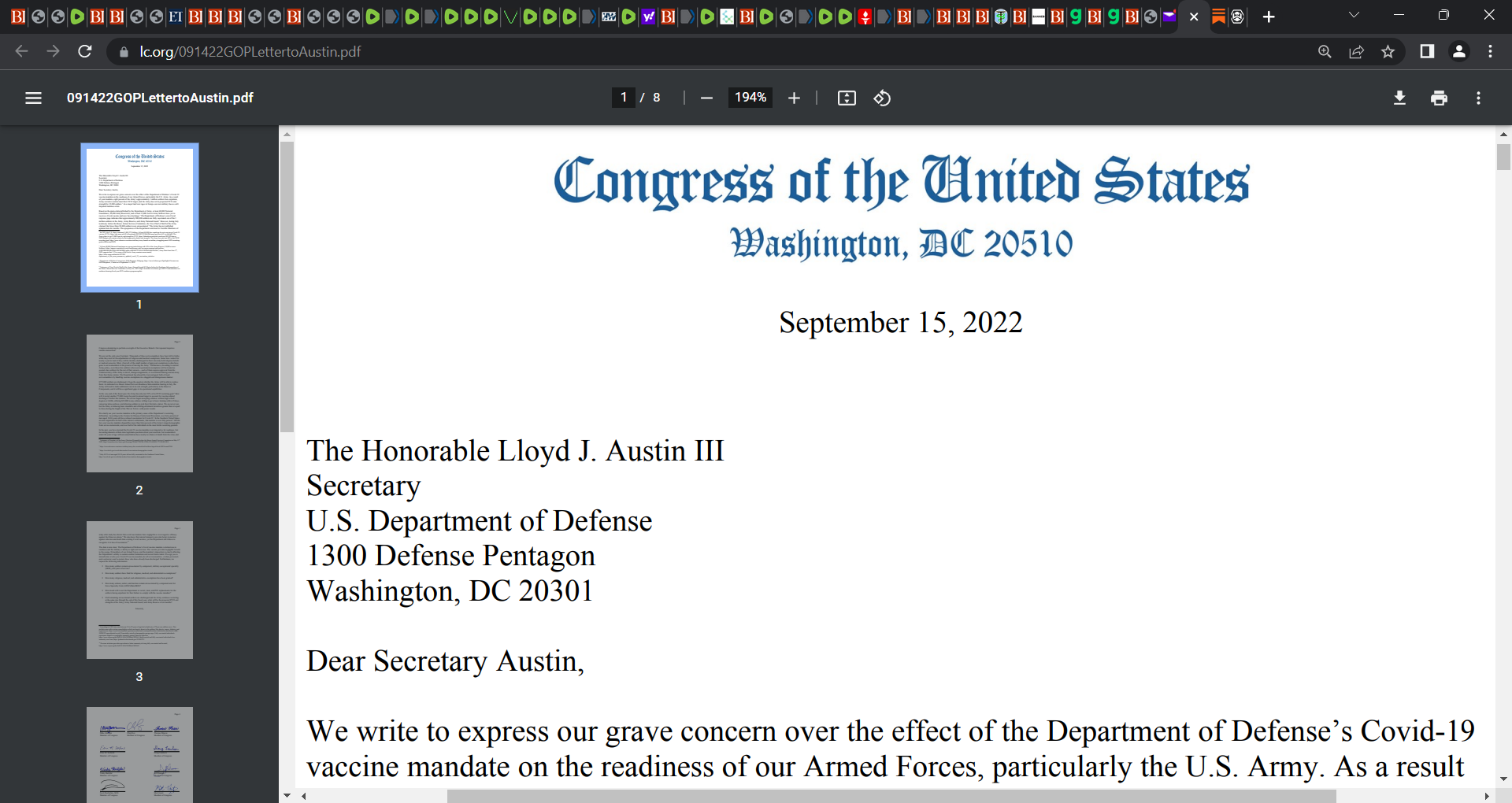Download the PDF file

pos(1399,98)
